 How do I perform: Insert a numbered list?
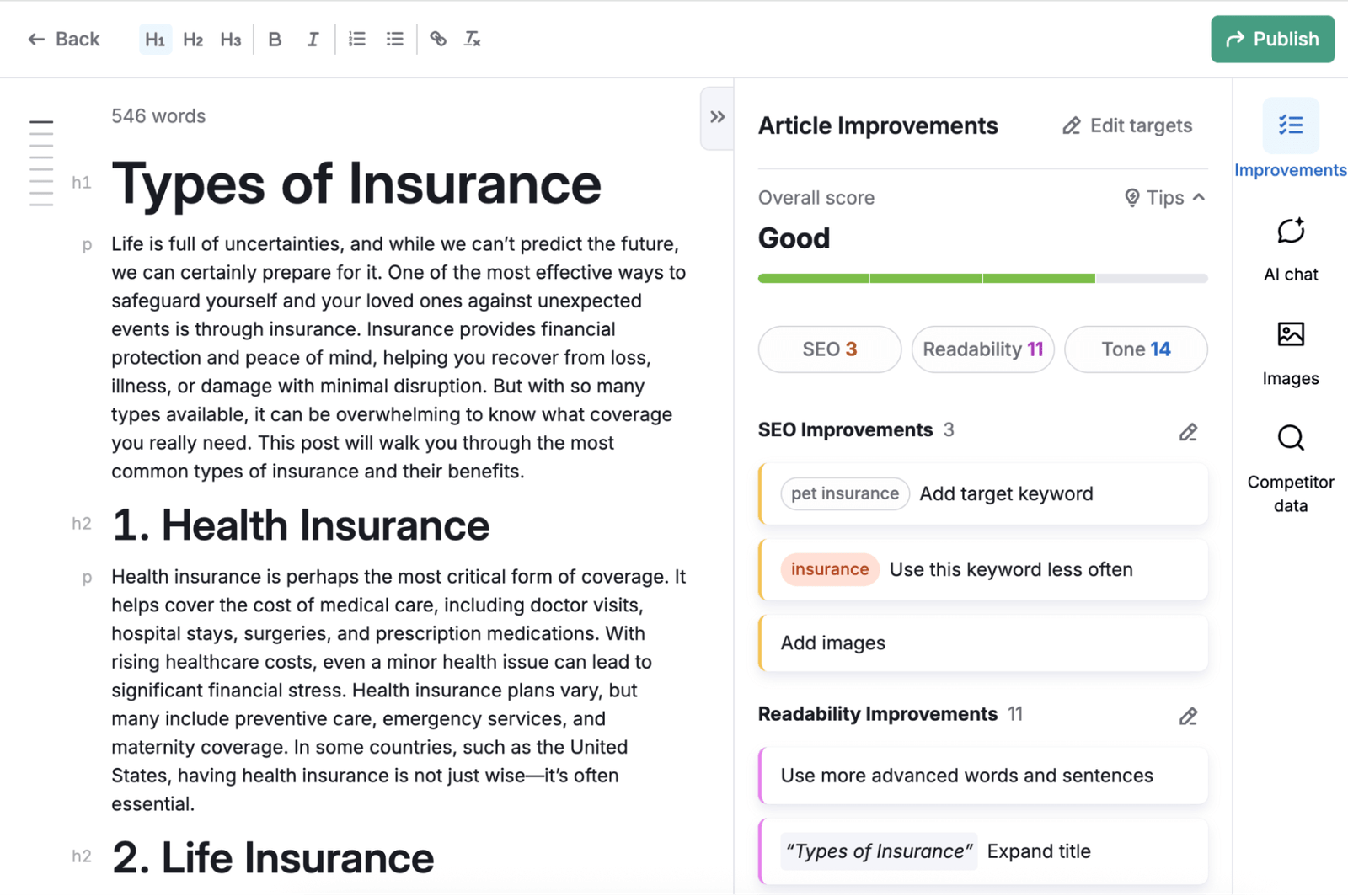[356, 39]
